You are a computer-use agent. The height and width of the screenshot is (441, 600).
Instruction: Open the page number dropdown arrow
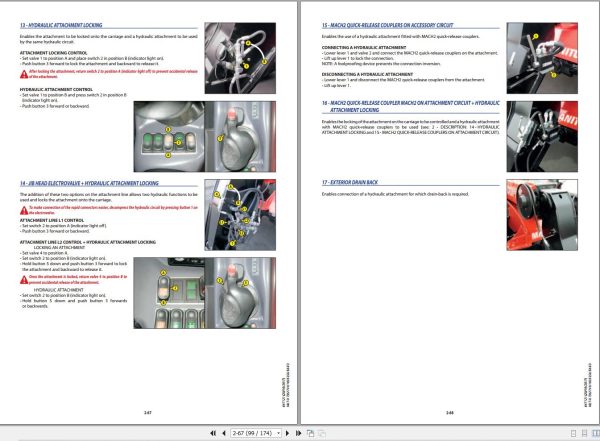coord(278,433)
